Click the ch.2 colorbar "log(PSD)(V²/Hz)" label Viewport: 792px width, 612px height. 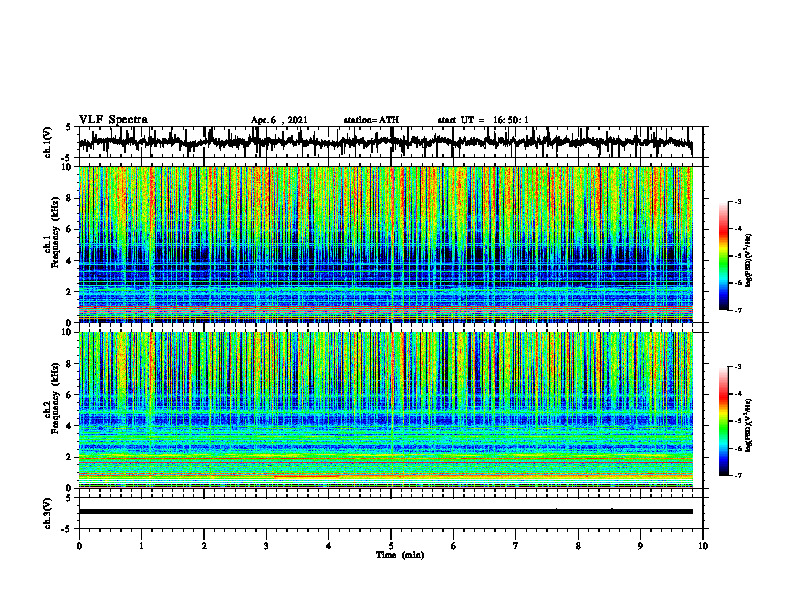point(749,426)
